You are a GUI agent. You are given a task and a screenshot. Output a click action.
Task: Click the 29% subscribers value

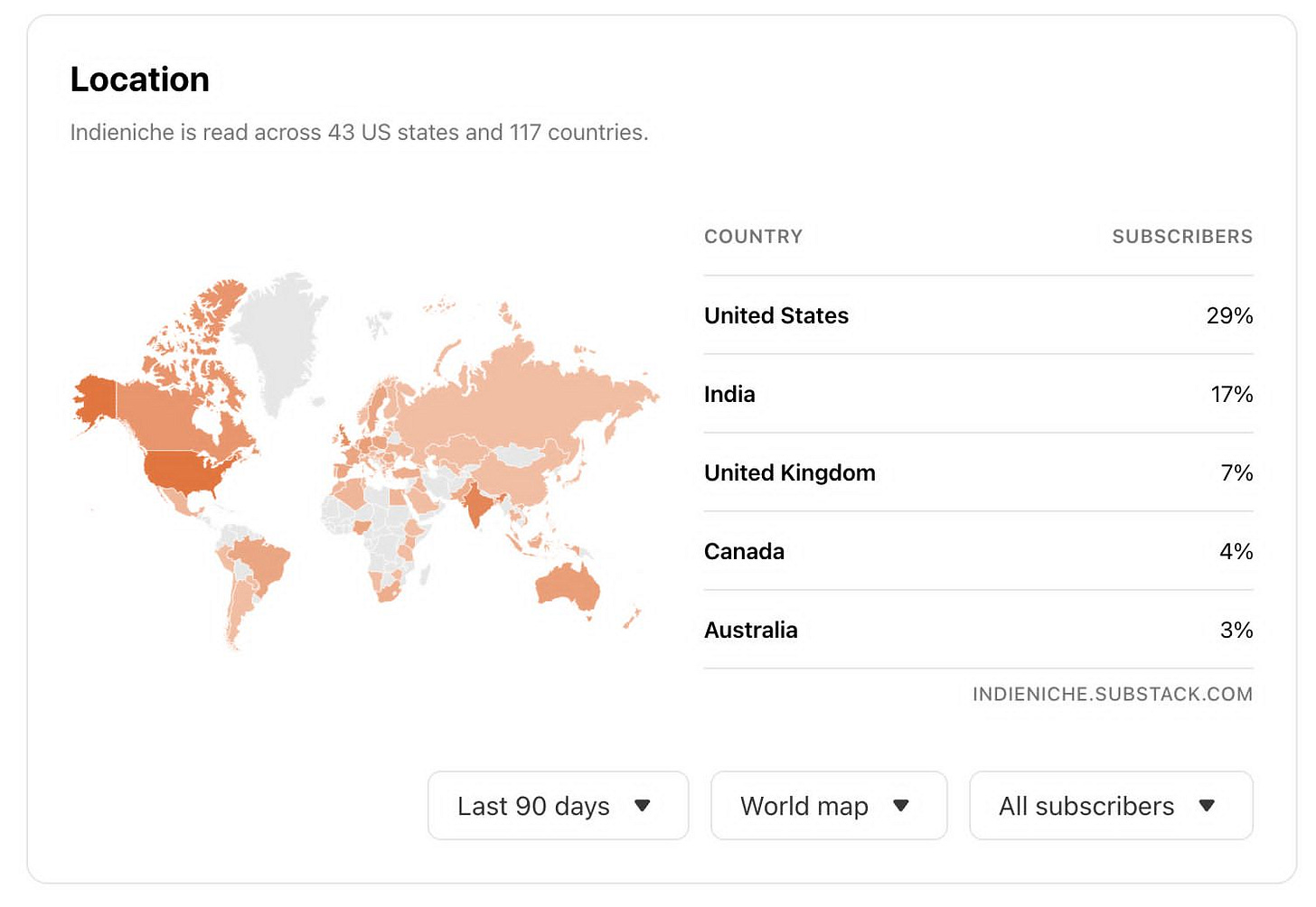tap(1229, 315)
